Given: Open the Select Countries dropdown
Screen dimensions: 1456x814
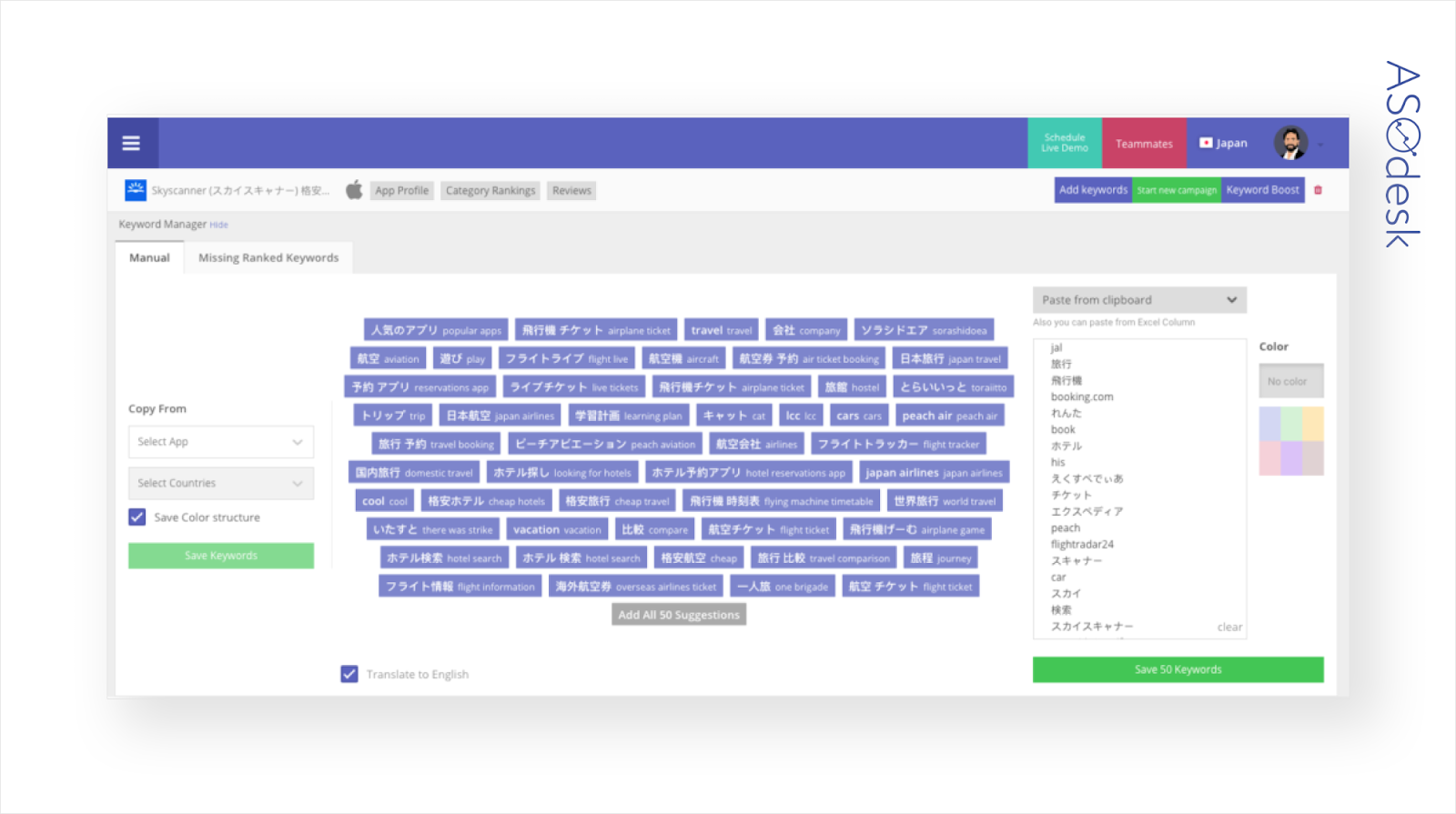Looking at the screenshot, I should click(x=221, y=483).
